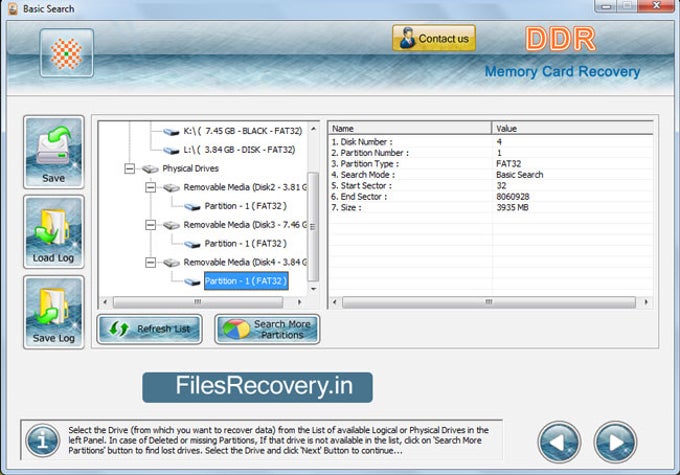Click the Value column header
The image size is (680, 475).
point(572,128)
